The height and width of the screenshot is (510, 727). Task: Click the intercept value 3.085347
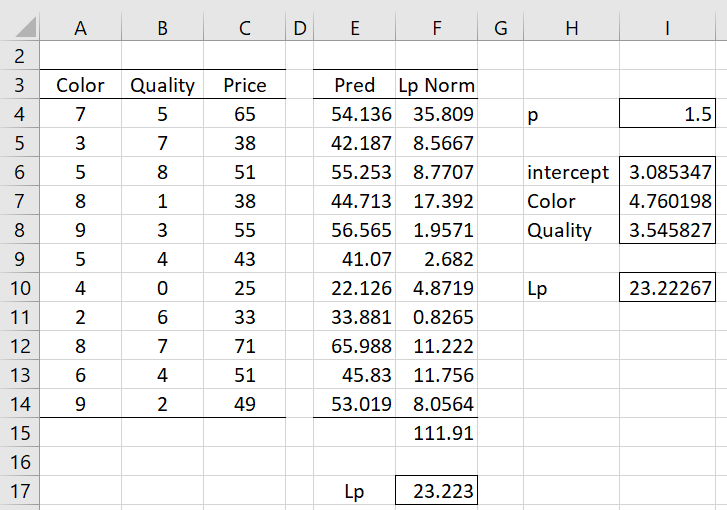[x=667, y=172]
